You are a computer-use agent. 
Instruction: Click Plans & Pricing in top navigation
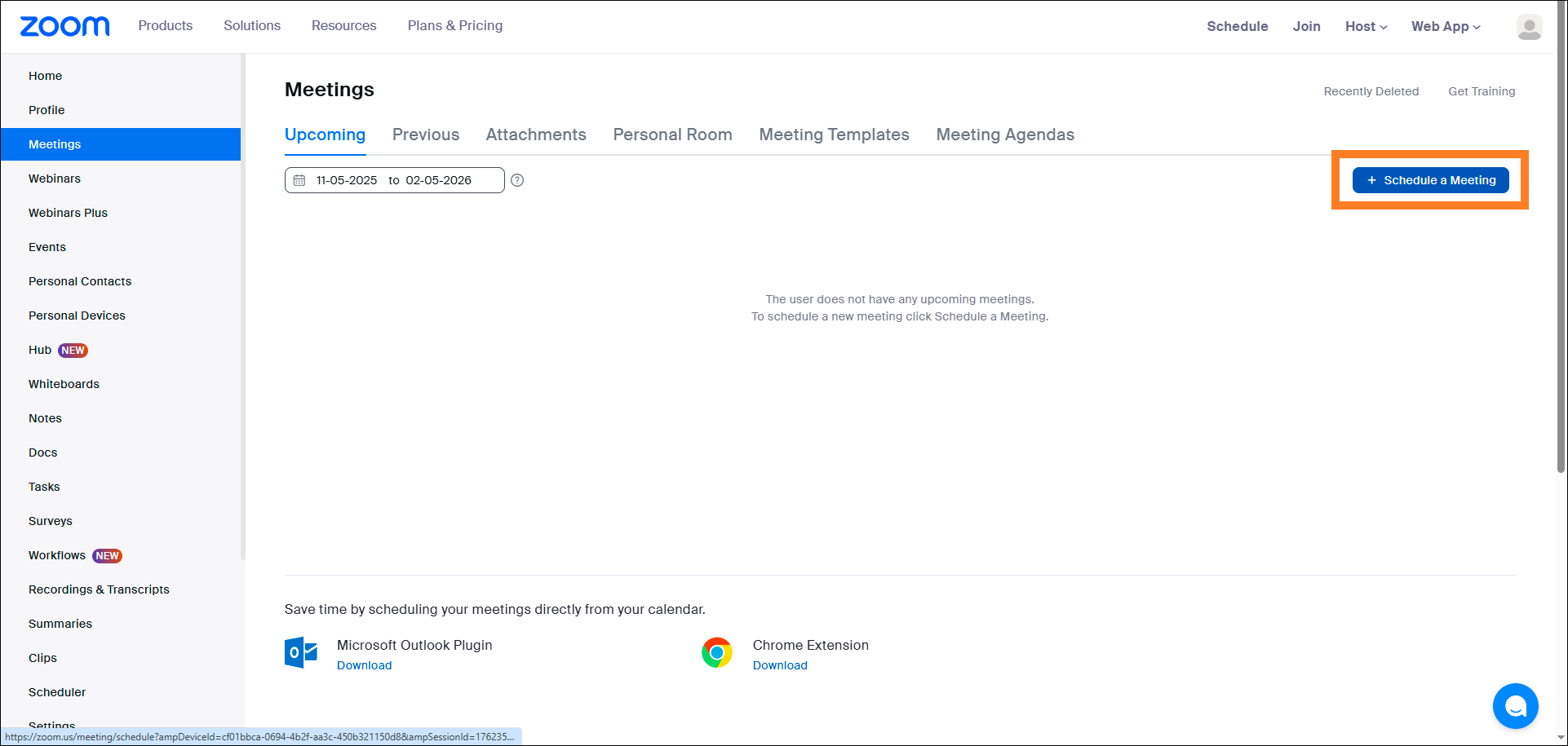(x=454, y=25)
